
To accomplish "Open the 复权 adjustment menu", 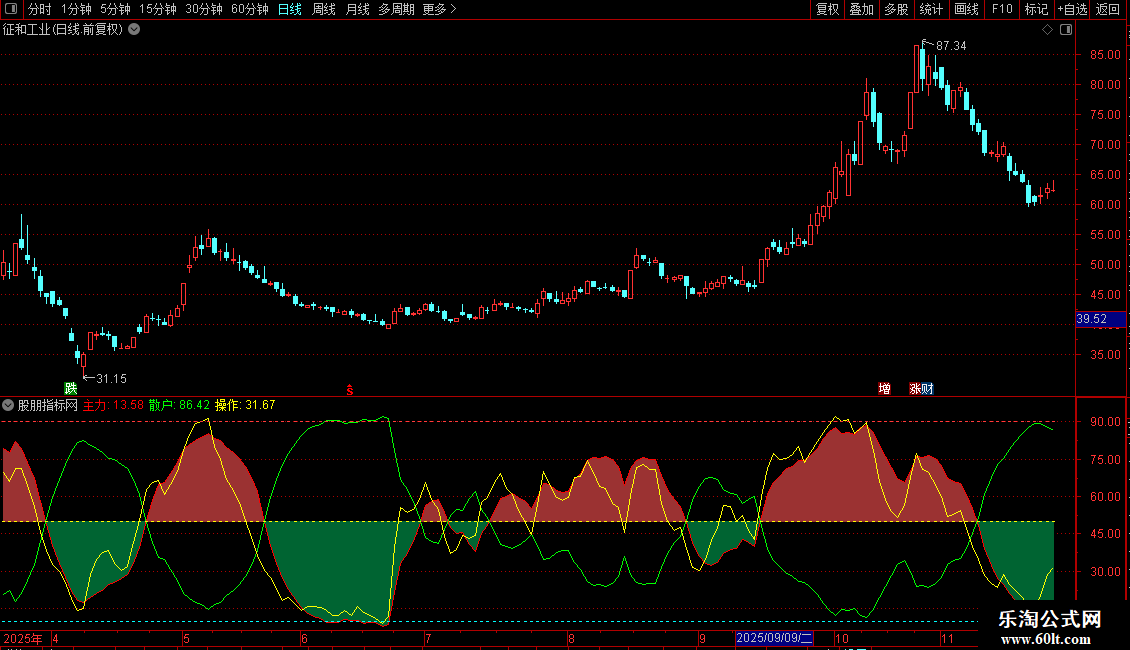I will pyautogui.click(x=827, y=9).
